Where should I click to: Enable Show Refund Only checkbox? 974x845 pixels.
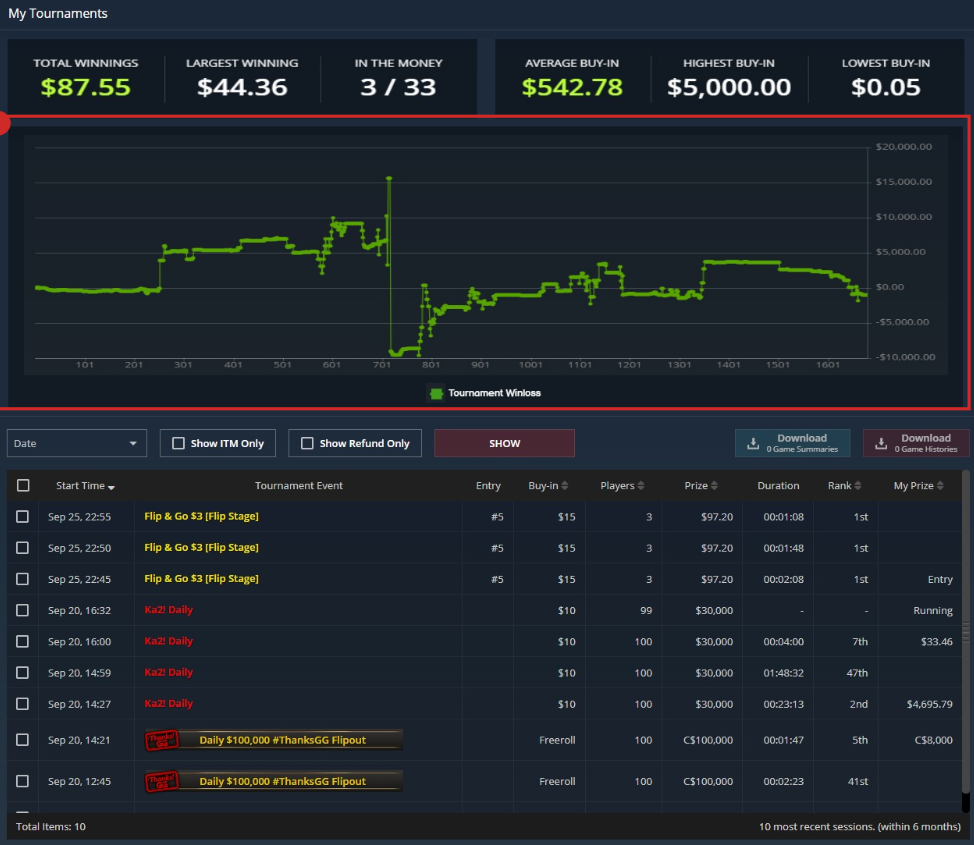[307, 443]
